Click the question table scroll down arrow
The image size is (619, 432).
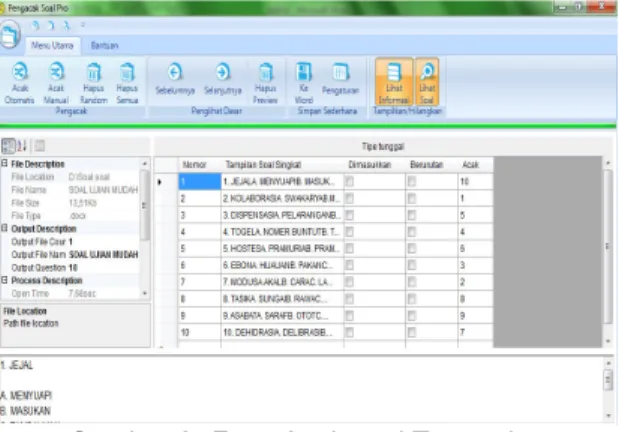pos(608,342)
